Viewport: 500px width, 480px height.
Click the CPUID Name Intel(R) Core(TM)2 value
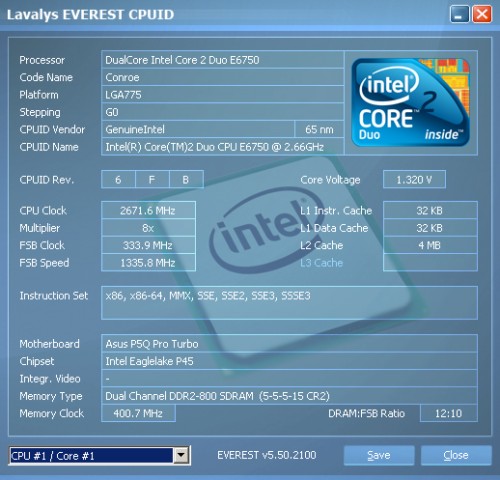222,147
